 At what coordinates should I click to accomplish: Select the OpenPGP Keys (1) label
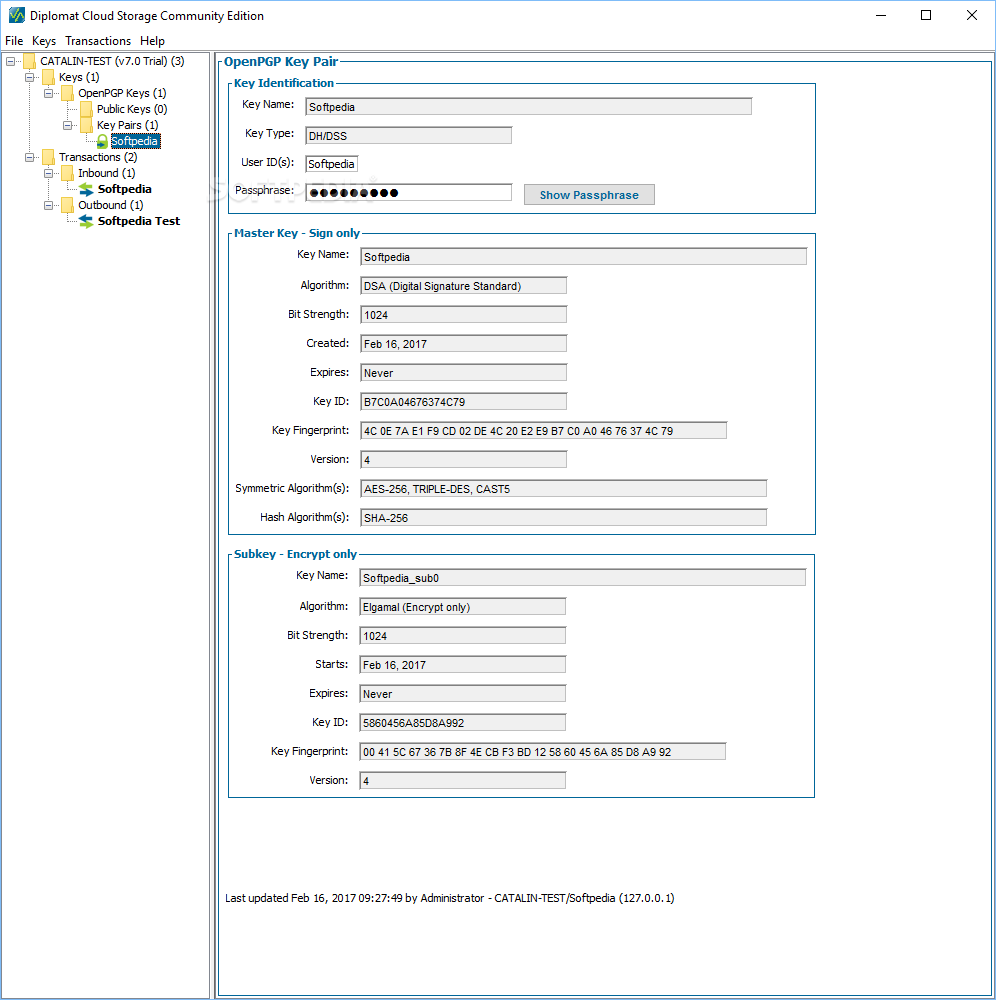tap(122, 93)
